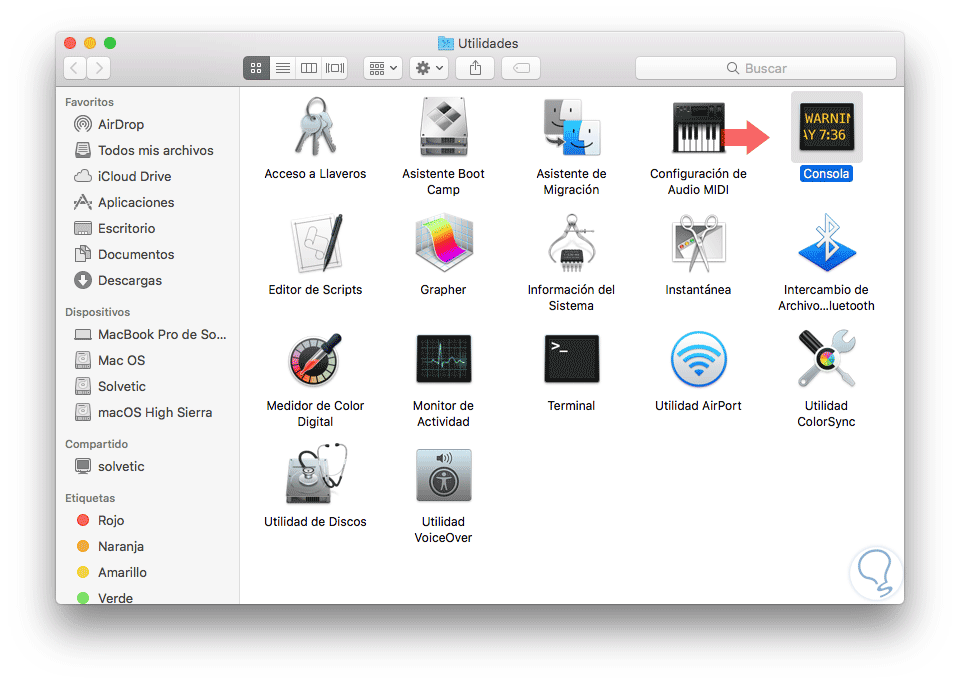
Task: Open Documentos in the sidebar
Action: click(147, 254)
